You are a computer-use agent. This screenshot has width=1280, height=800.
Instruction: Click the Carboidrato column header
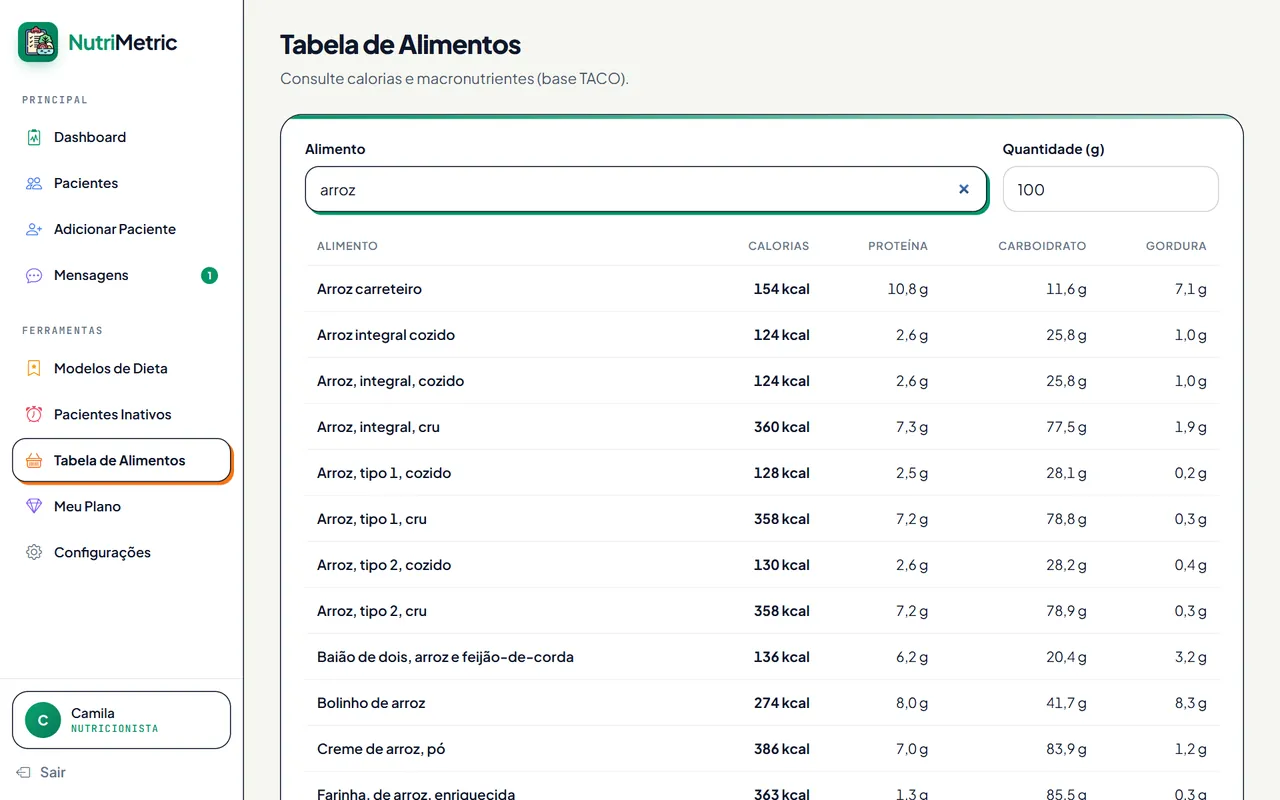pos(1042,246)
